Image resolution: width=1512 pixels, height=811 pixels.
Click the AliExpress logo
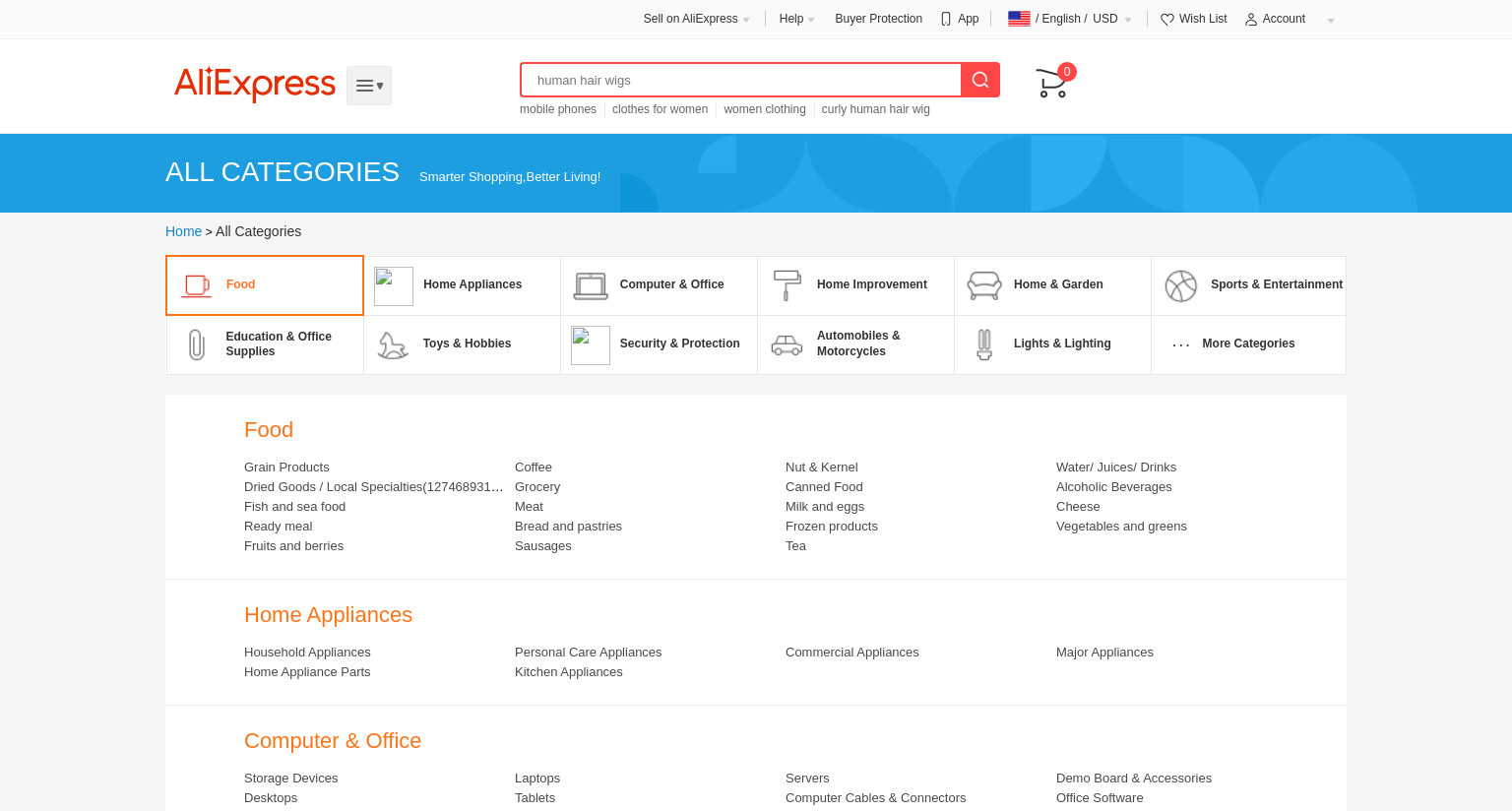click(x=255, y=85)
